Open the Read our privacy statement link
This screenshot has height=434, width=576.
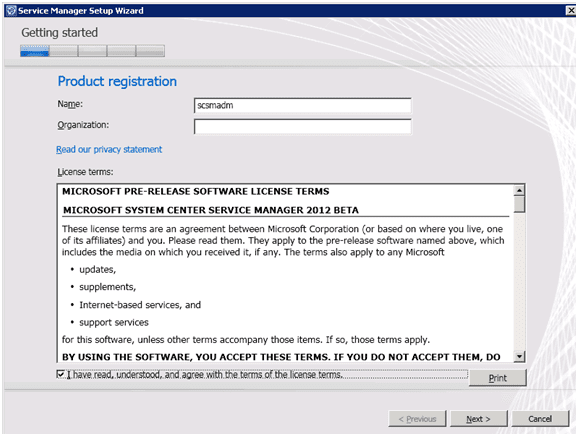[x=109, y=150]
